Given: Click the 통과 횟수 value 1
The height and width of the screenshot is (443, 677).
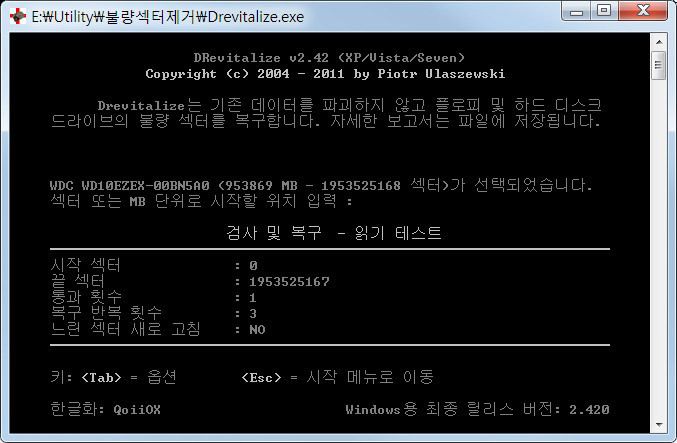Looking at the screenshot, I should pyautogui.click(x=253, y=297).
